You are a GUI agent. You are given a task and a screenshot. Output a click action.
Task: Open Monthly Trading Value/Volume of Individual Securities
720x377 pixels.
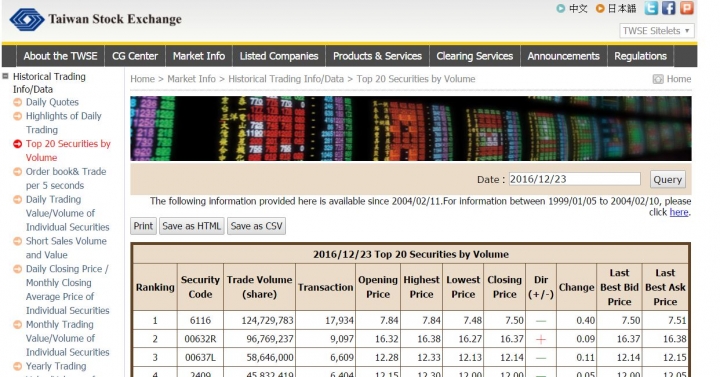[x=68, y=338]
